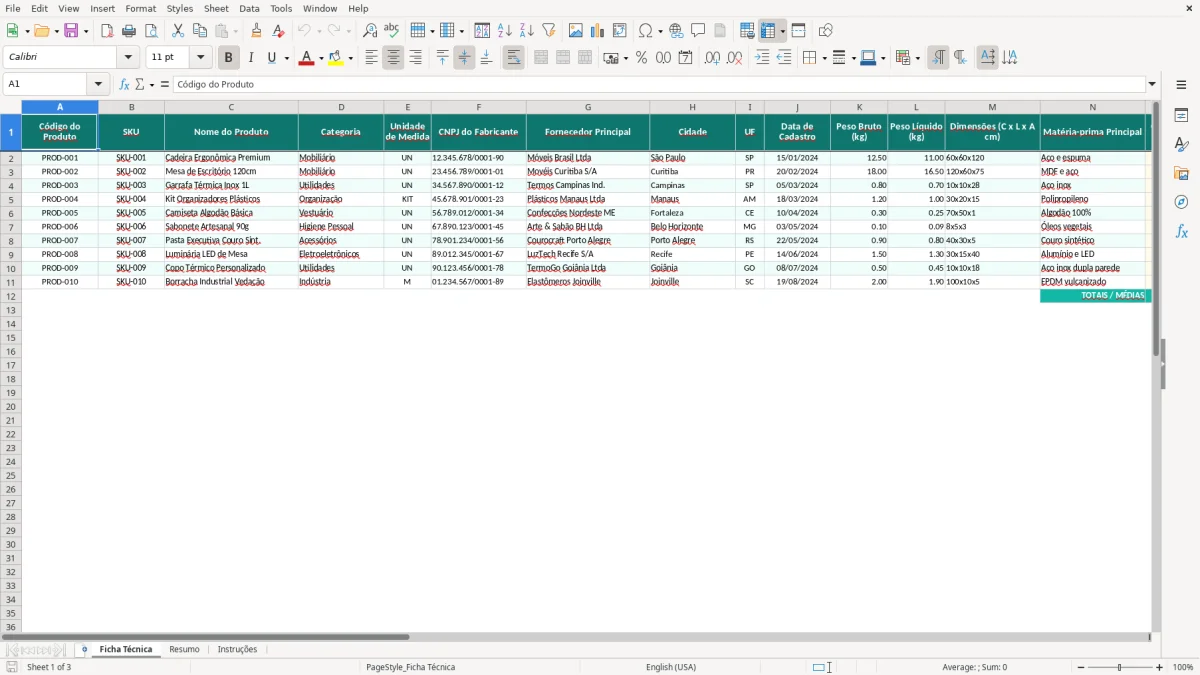Click the Split Window icon
The height and width of the screenshot is (675, 1200).
coord(799,31)
